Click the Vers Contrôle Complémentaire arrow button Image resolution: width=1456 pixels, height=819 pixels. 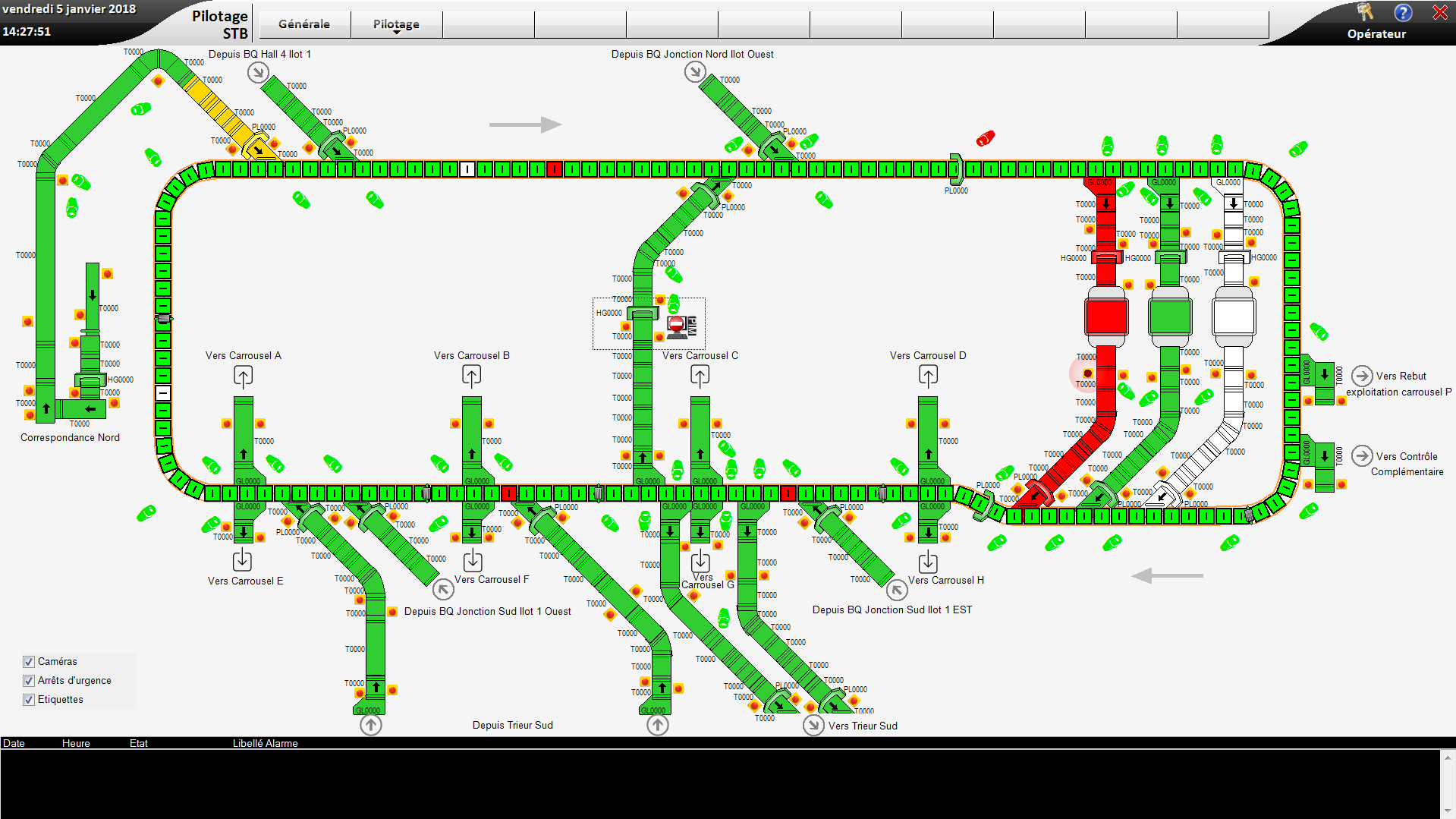(1362, 455)
